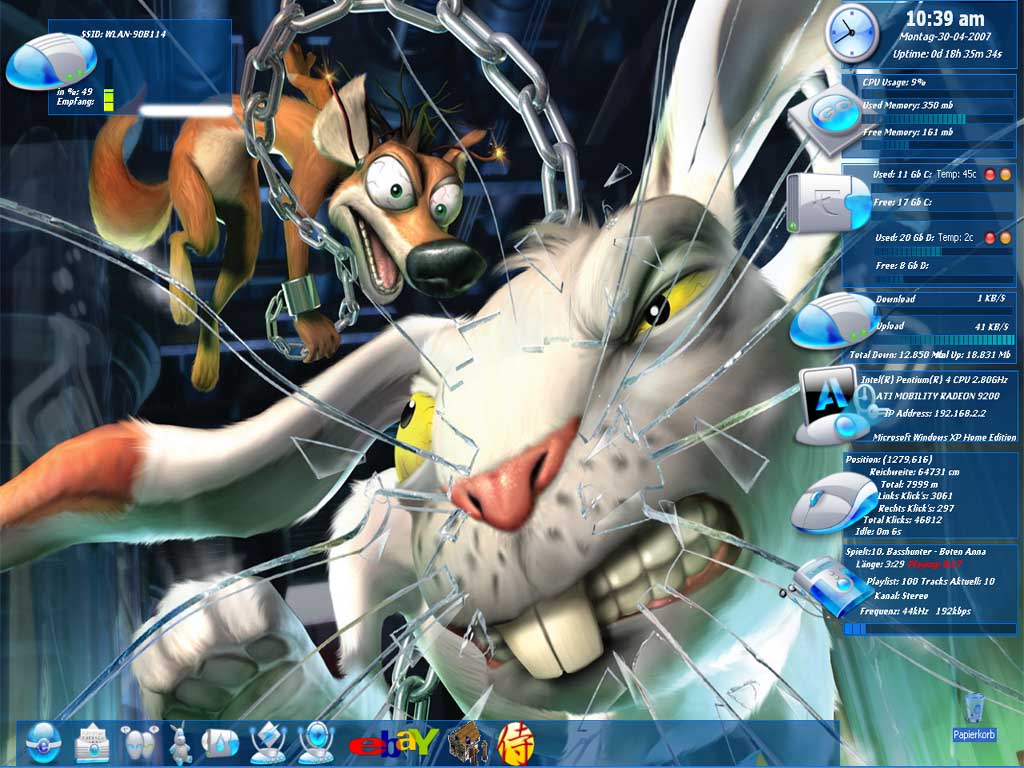Click the in %: 49 signal value
Viewport: 1024px width, 768px height.
(x=74, y=91)
